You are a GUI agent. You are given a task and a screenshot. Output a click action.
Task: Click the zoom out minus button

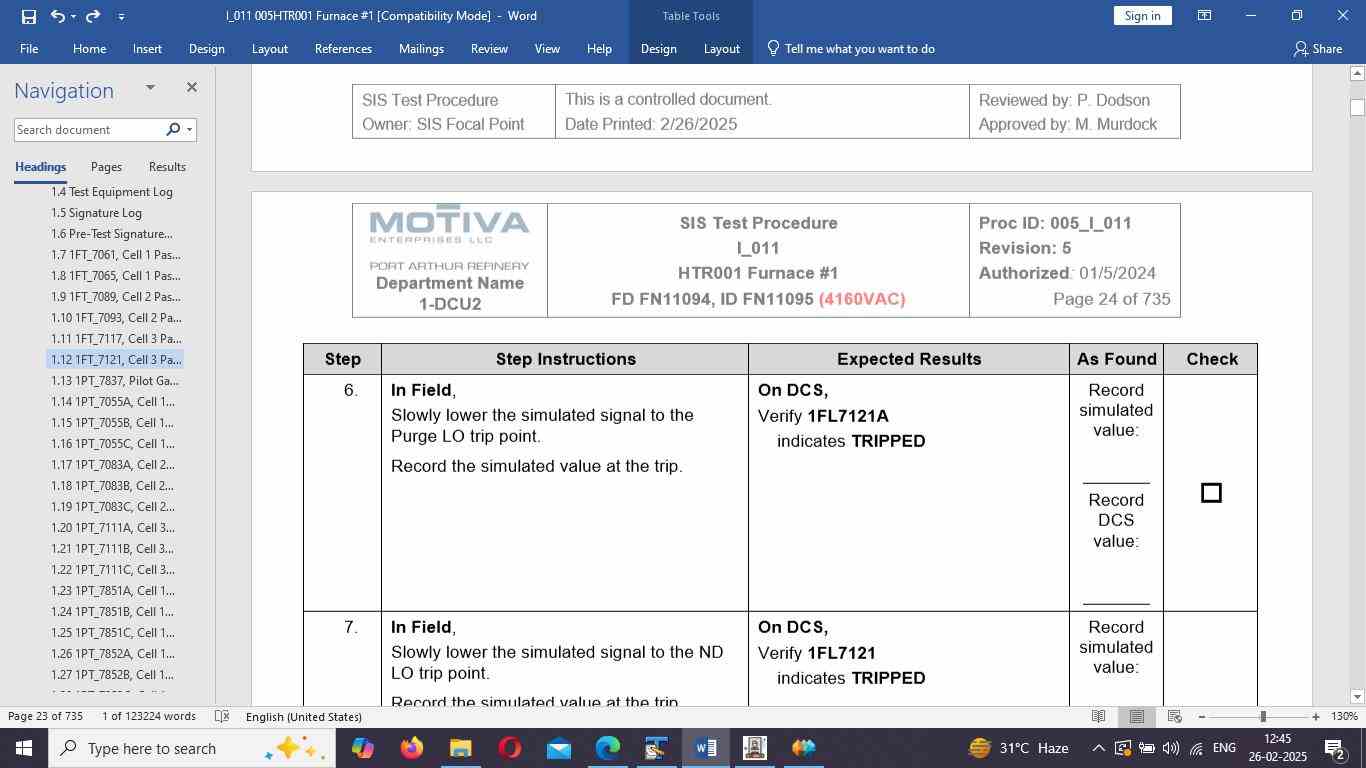(x=1201, y=716)
